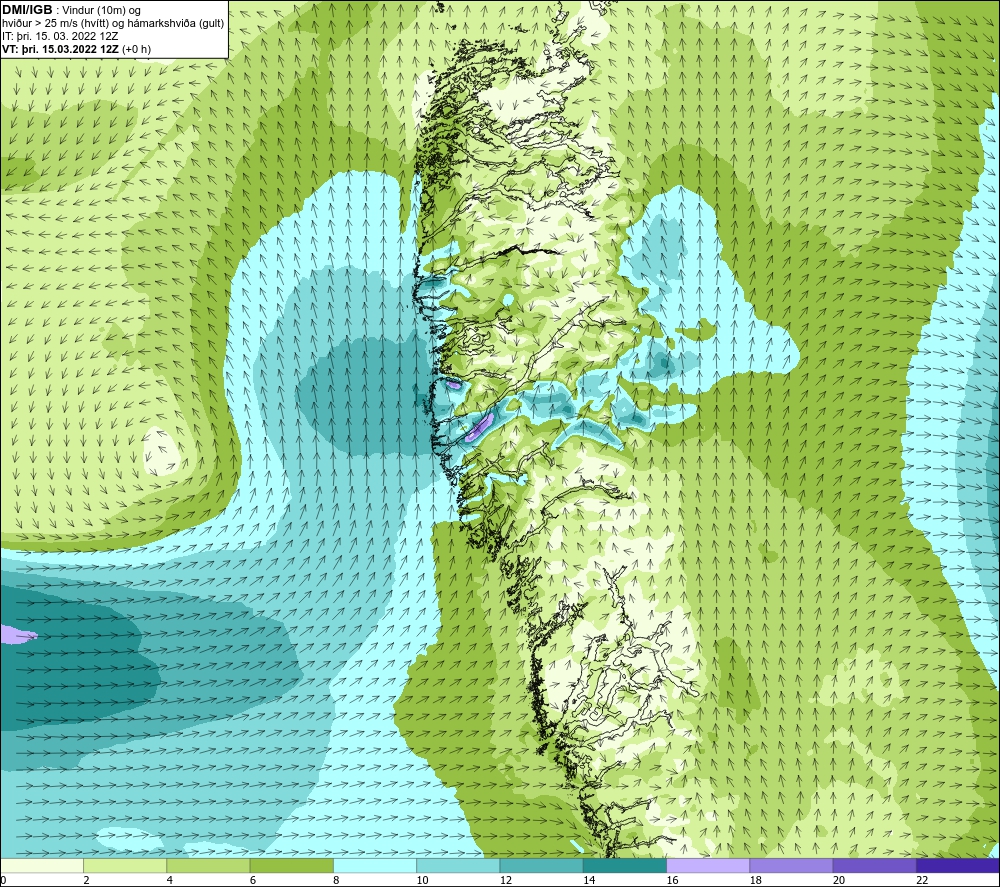The image size is (1000, 887).
Task: Click the legend tick label '6'
Action: [253, 881]
